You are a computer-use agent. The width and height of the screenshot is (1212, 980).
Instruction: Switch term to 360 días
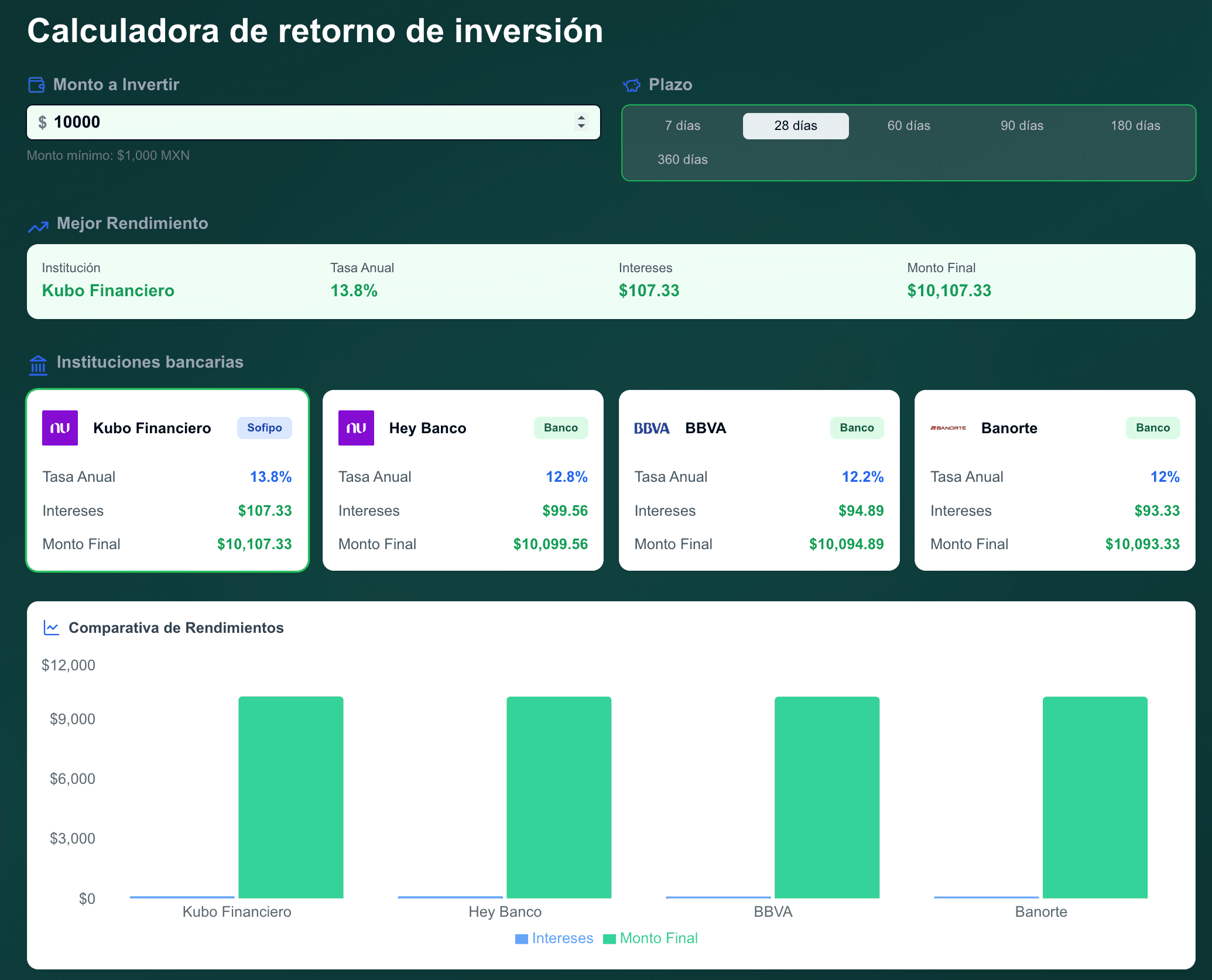[682, 160]
